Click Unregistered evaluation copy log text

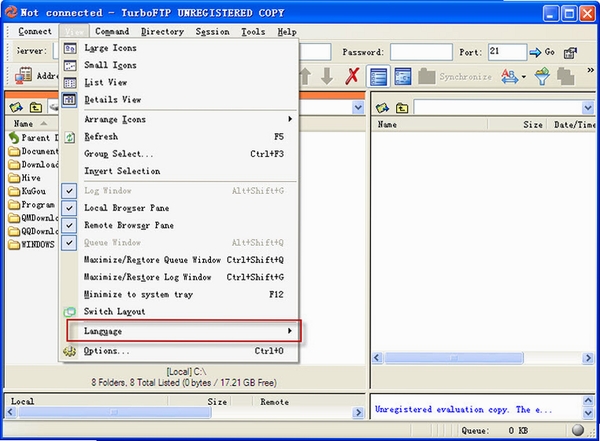463,409
